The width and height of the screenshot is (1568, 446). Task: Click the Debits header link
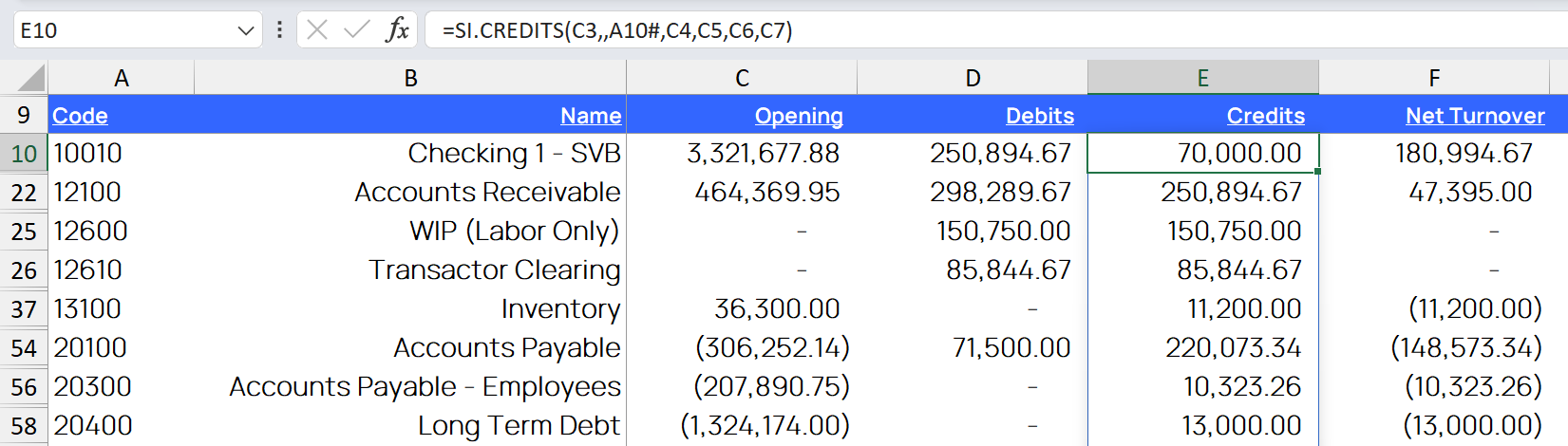tap(1040, 116)
